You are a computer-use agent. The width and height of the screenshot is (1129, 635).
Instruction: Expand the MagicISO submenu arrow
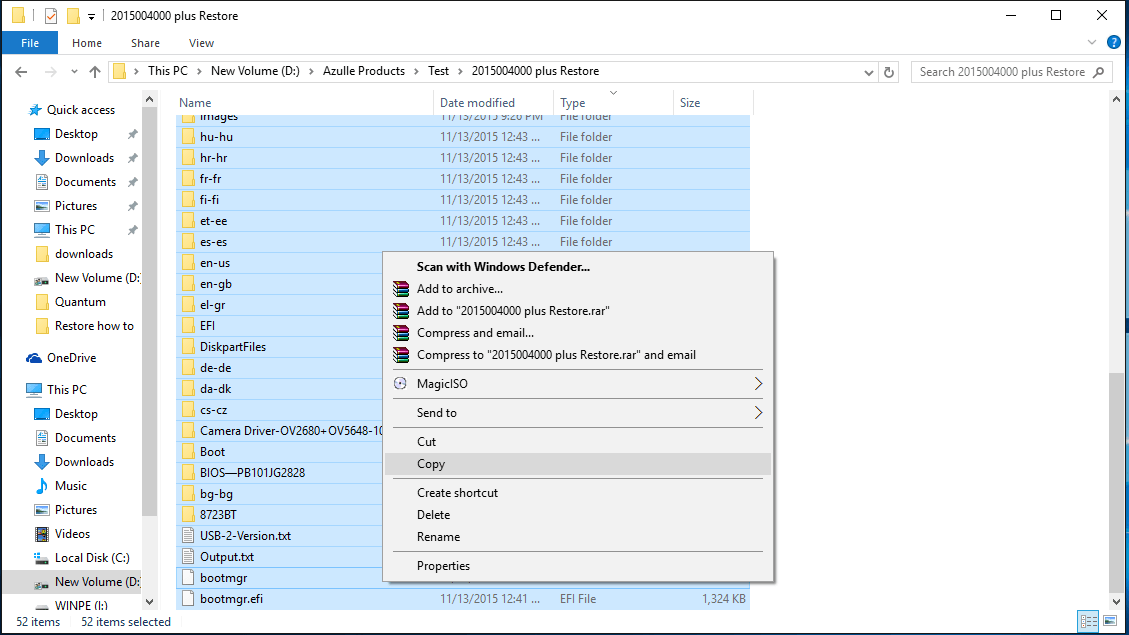click(758, 384)
